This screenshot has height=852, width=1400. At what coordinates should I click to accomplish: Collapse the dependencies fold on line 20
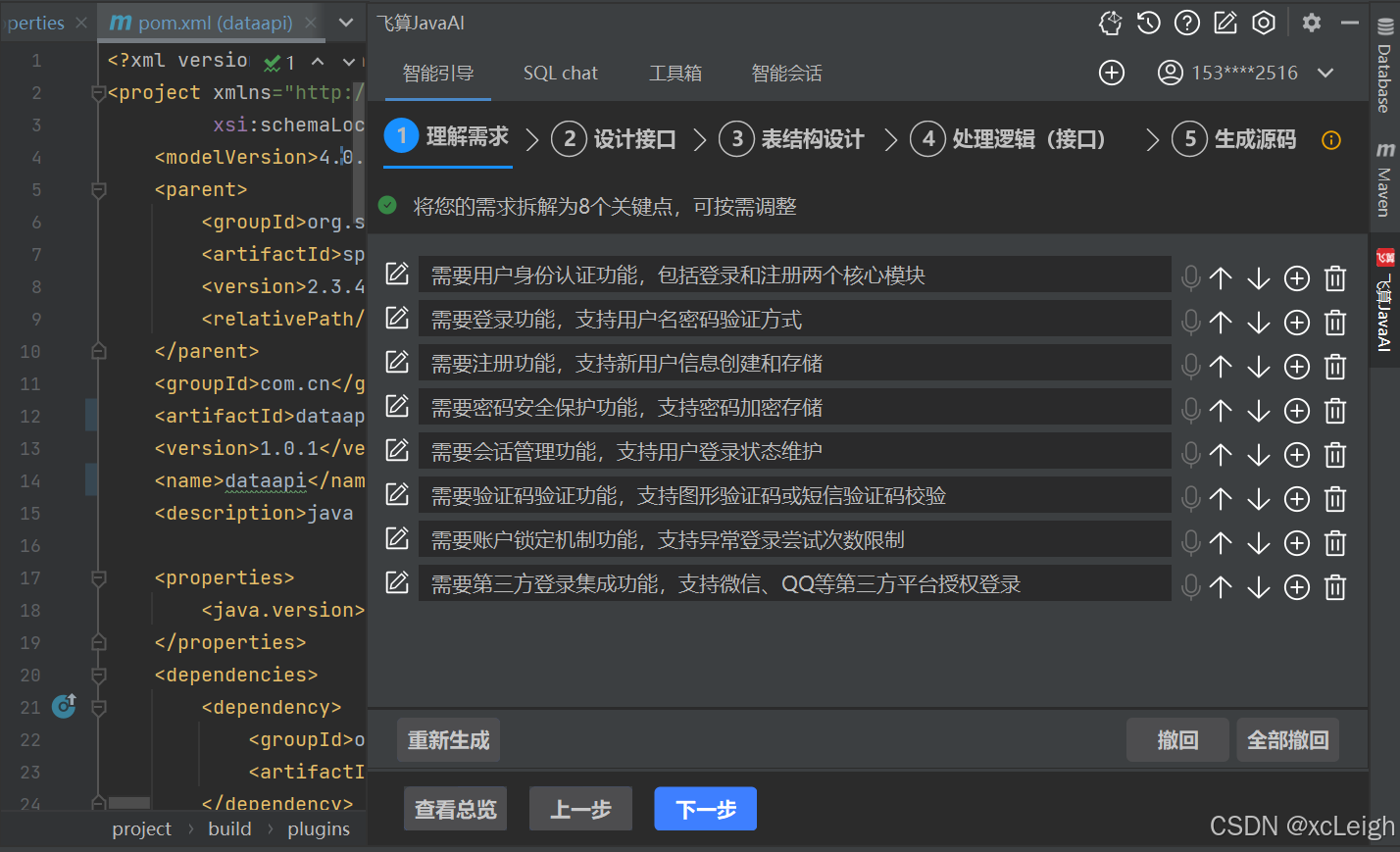[98, 676]
